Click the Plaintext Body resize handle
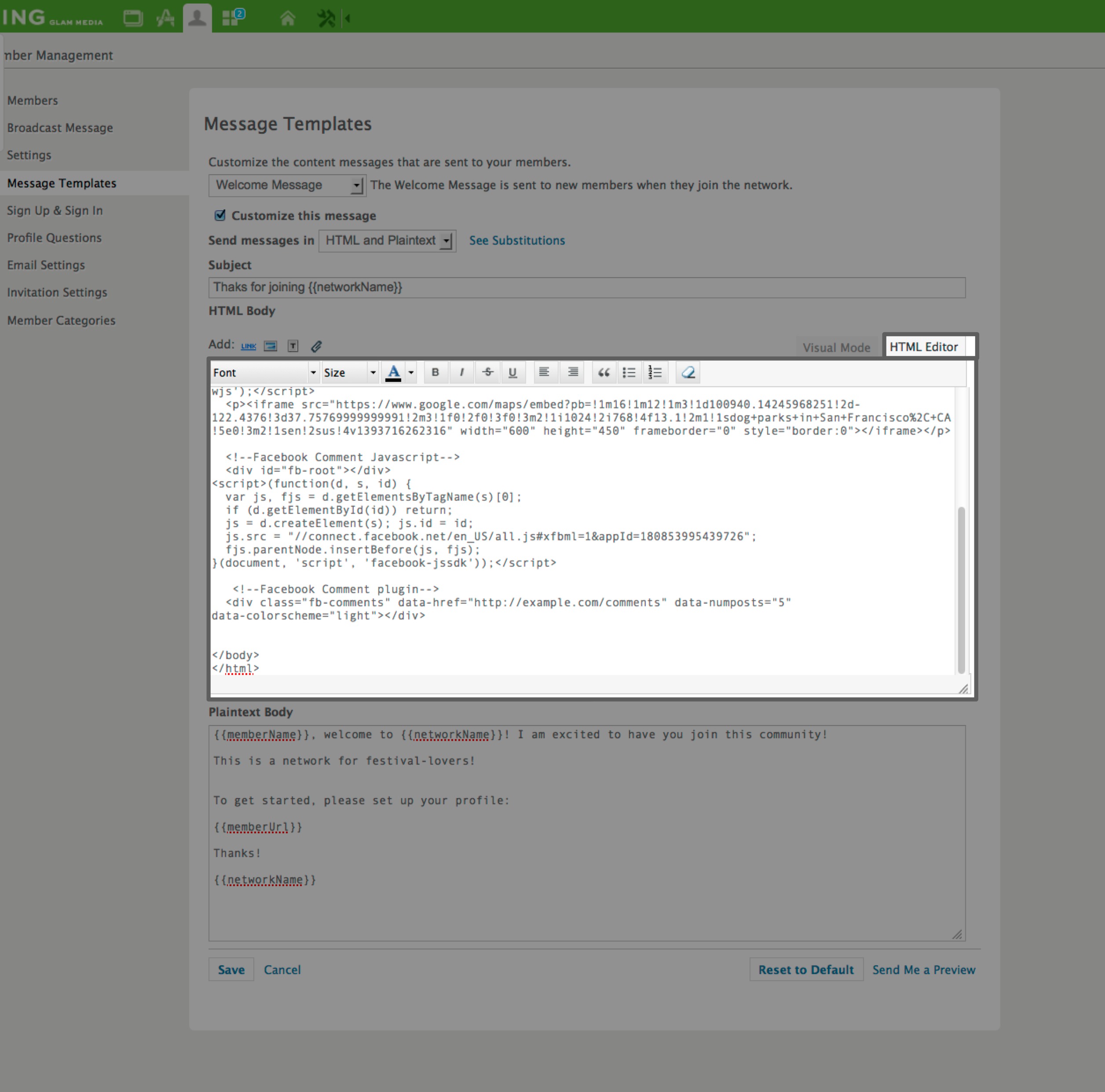Viewport: 1105px width, 1092px height. [x=957, y=934]
